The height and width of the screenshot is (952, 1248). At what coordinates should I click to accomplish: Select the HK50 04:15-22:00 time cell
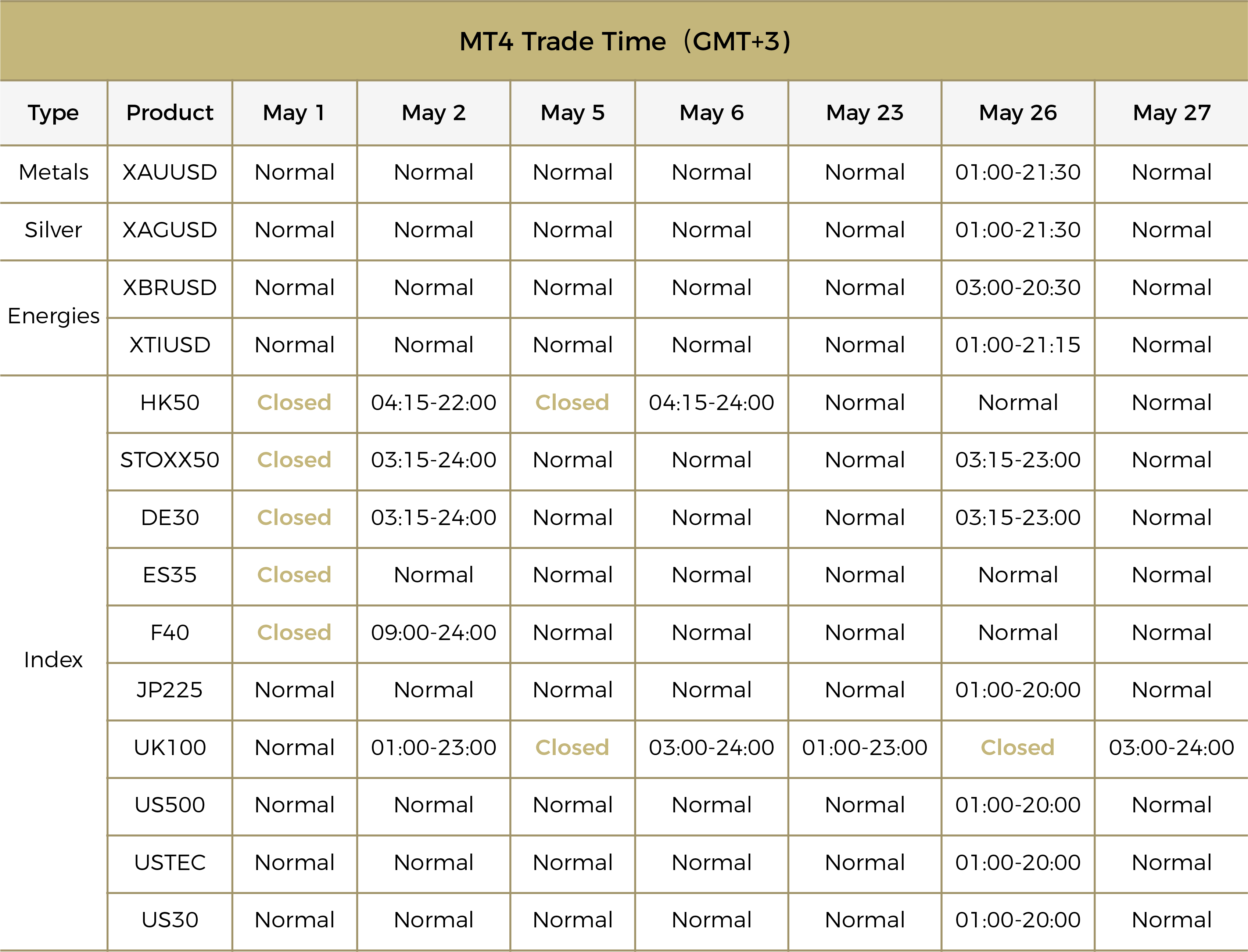[434, 403]
